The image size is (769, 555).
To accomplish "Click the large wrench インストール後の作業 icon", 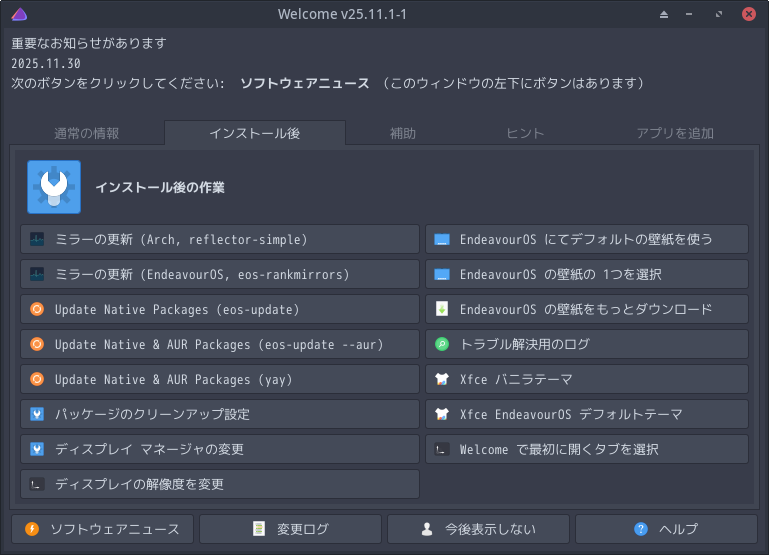I will click(x=54, y=187).
